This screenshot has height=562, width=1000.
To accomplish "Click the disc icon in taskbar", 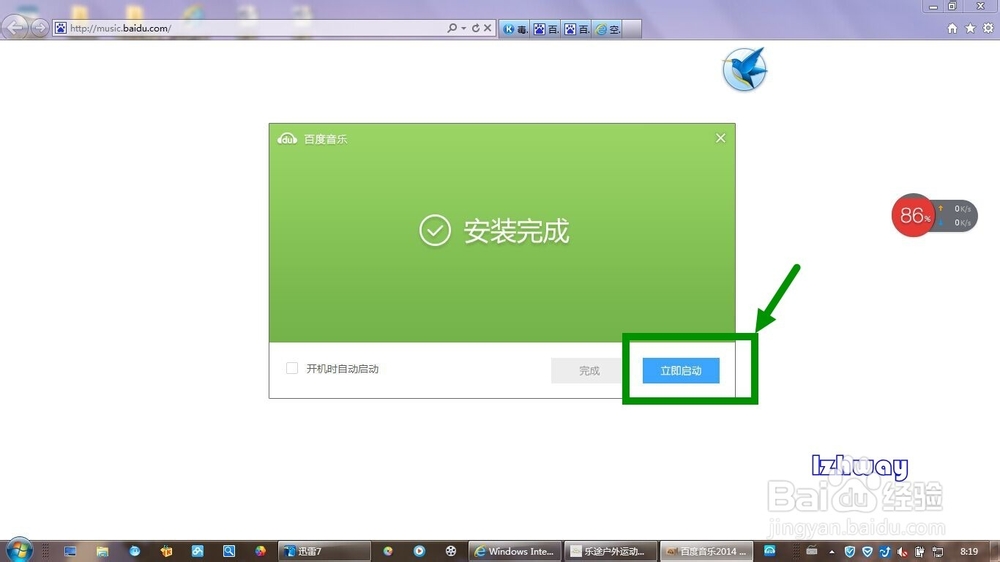I will [x=388, y=551].
